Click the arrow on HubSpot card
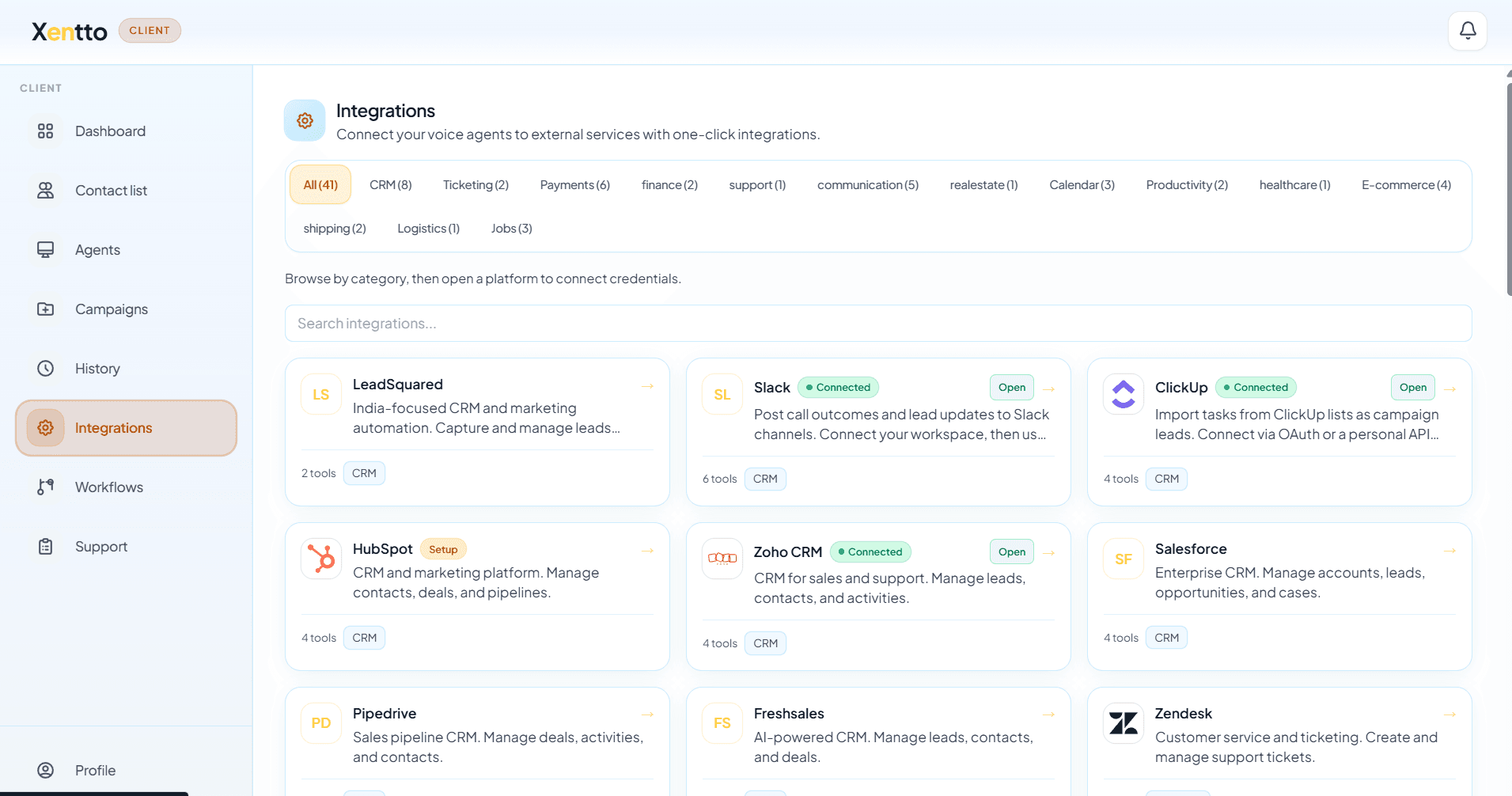Image resolution: width=1512 pixels, height=796 pixels. point(647,551)
